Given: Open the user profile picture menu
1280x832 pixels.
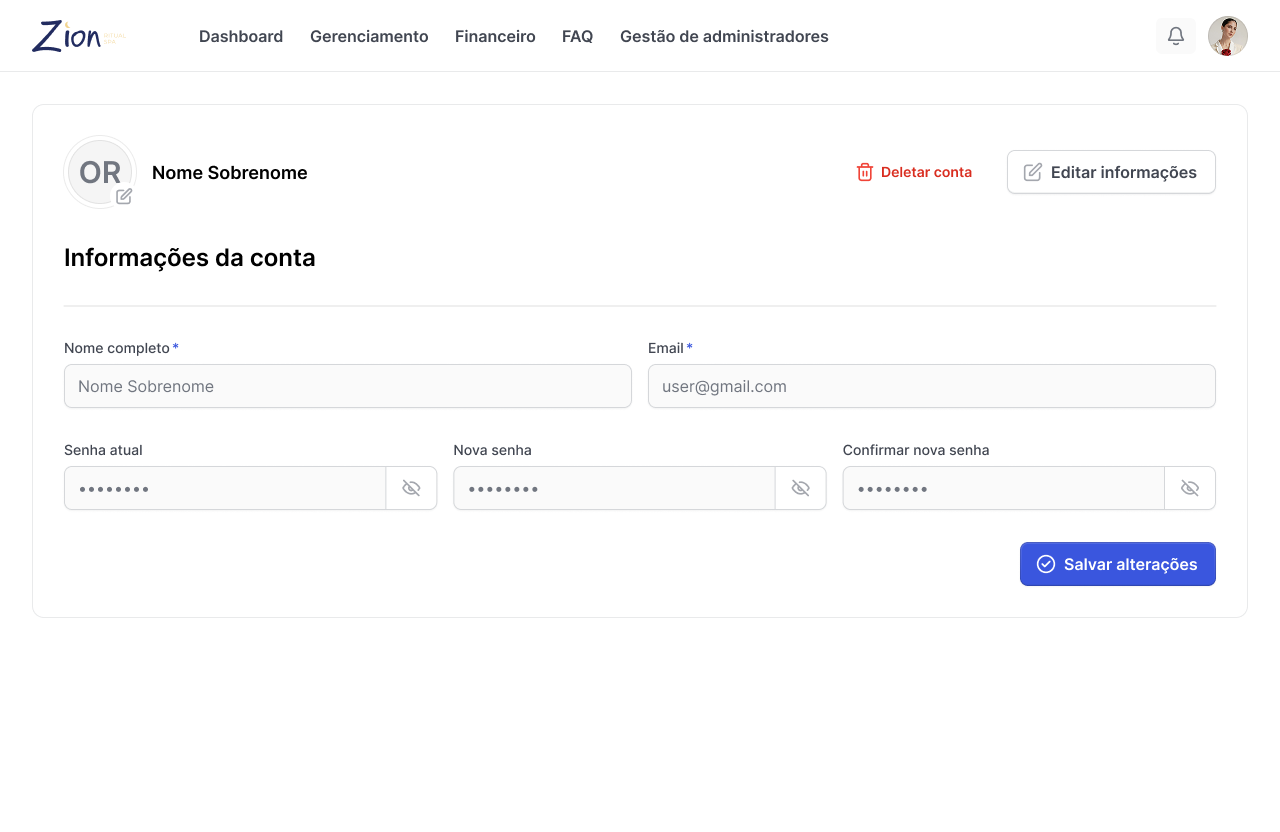Looking at the screenshot, I should coord(1227,36).
